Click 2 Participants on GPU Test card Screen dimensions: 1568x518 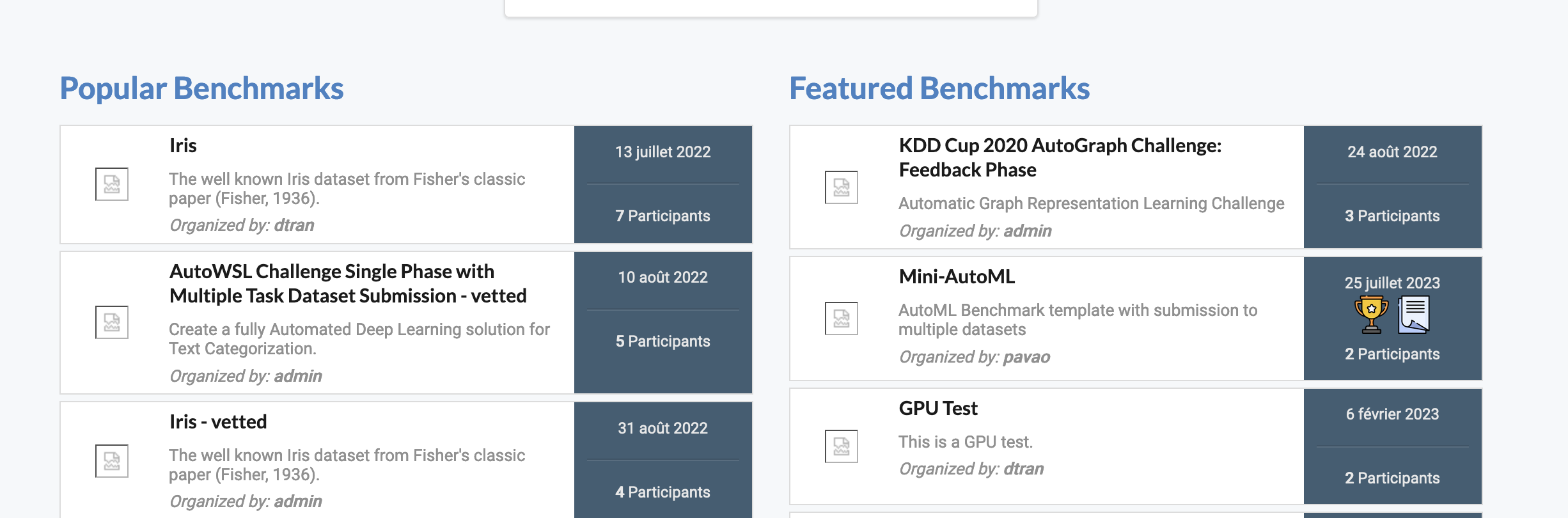point(1393,478)
